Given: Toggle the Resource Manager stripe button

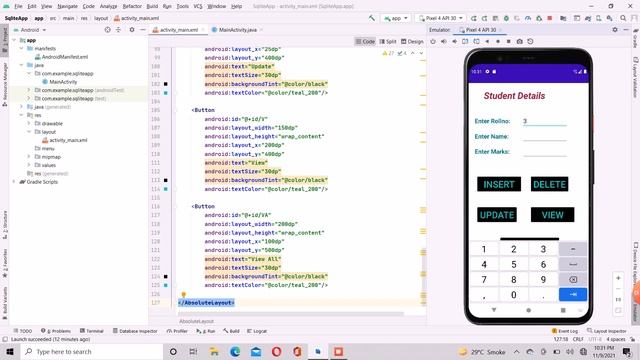Looking at the screenshot, I should (4, 84).
